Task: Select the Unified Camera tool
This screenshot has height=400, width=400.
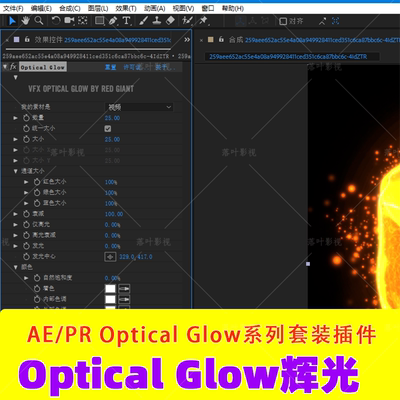Action: 69,21
